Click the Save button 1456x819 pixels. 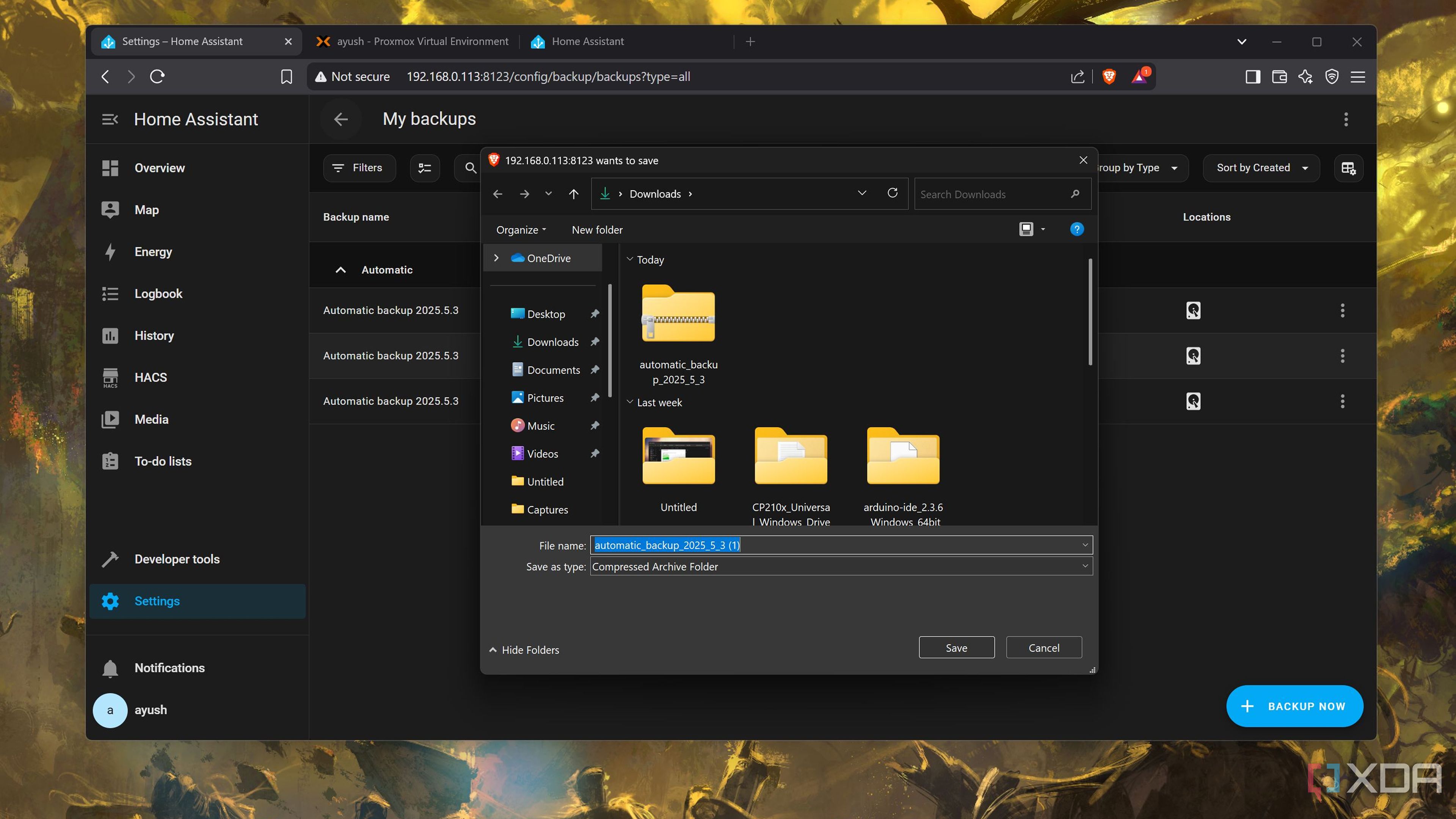tap(956, 648)
